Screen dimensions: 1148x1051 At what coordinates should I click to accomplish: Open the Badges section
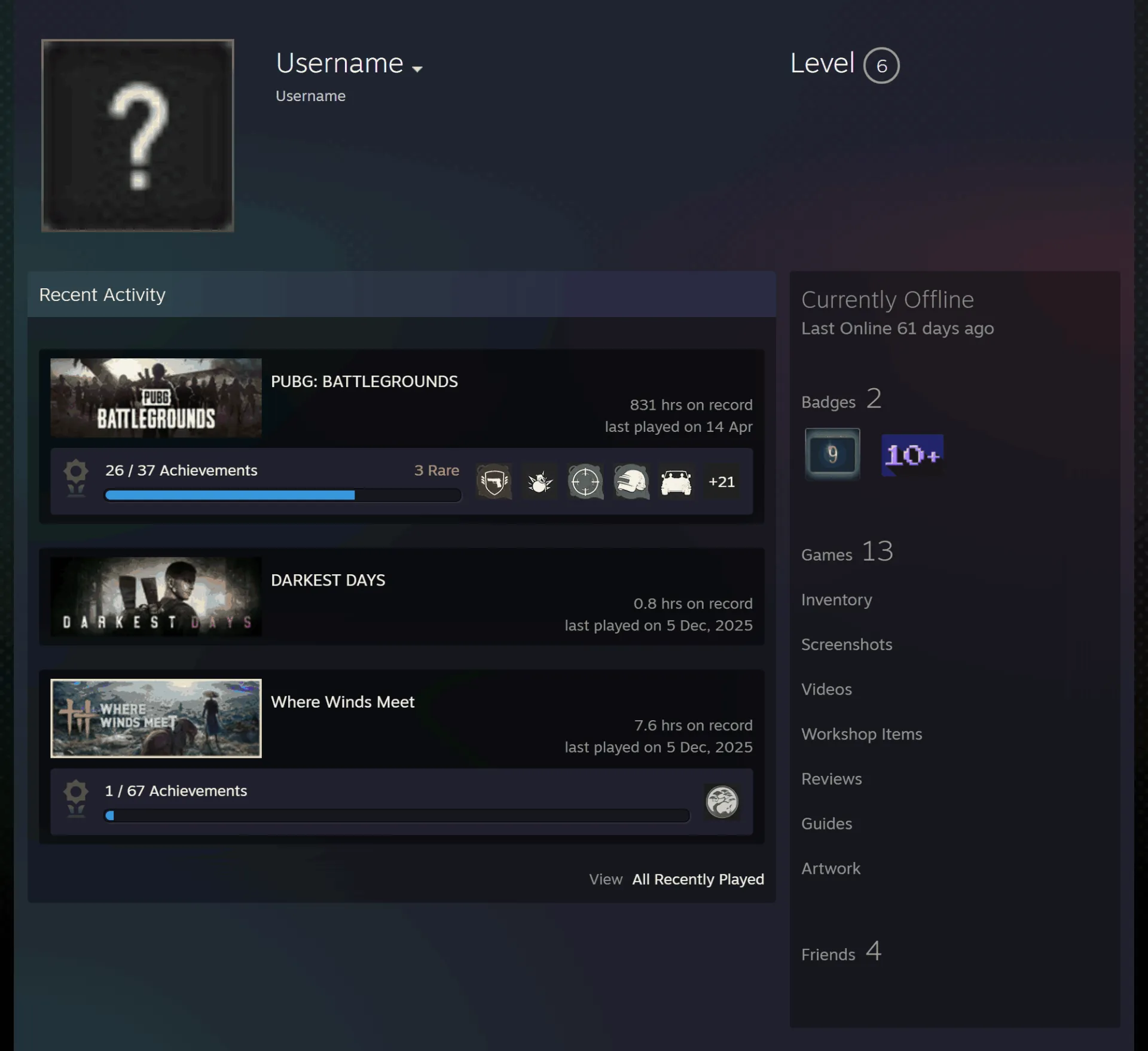(841, 399)
